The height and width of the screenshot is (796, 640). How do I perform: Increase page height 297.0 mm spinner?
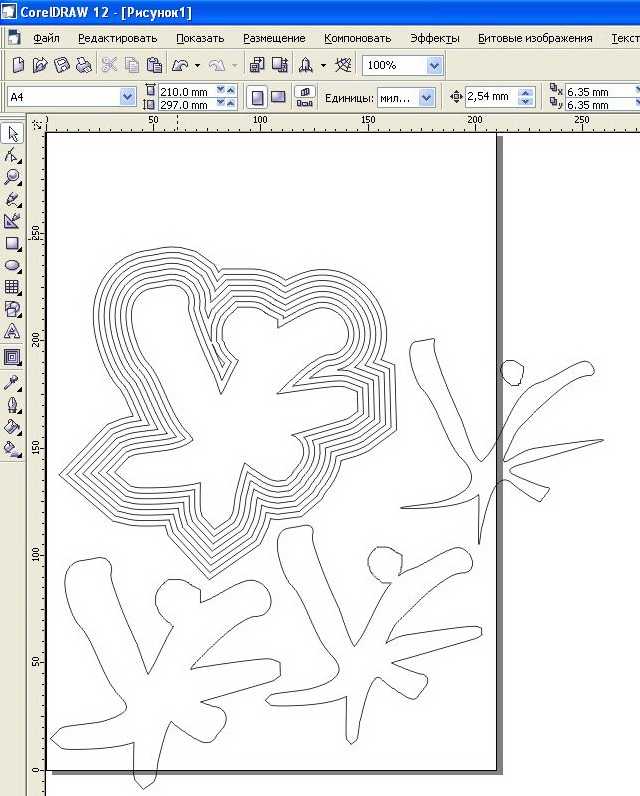click(231, 104)
